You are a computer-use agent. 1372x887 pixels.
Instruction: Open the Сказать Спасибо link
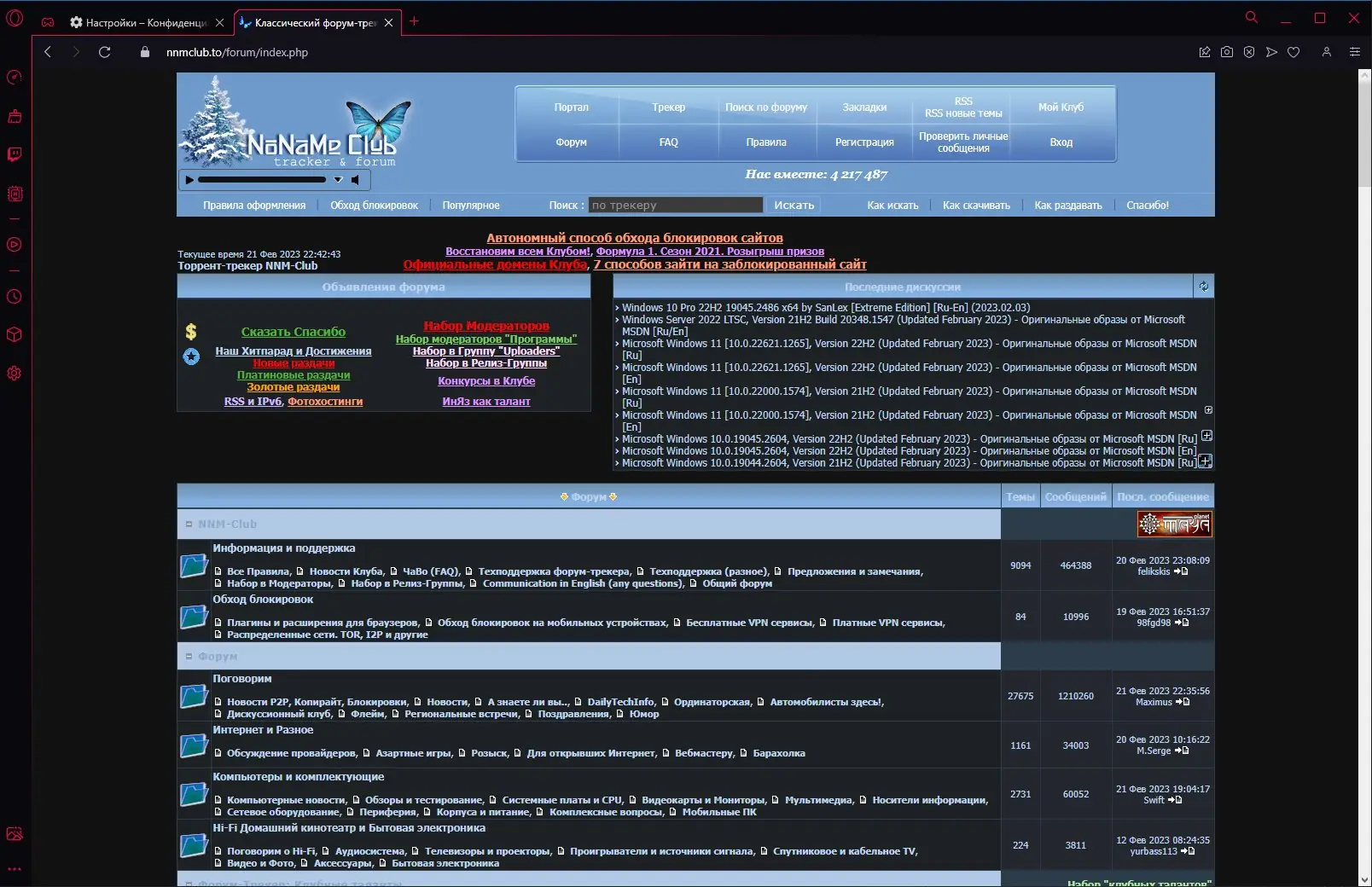tap(294, 332)
